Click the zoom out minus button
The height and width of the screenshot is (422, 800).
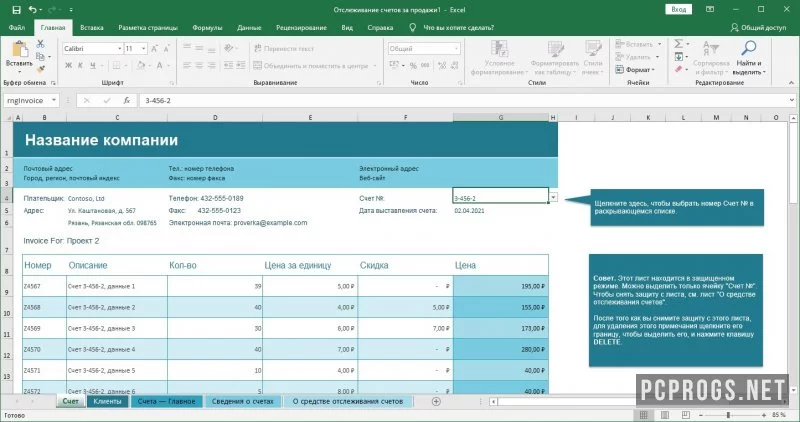pyautogui.click(x=701, y=415)
